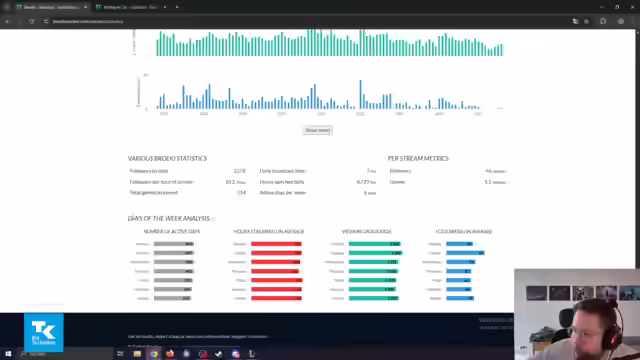
Task: Open Task View on the taskbar
Action: pyautogui.click(x=120, y=354)
